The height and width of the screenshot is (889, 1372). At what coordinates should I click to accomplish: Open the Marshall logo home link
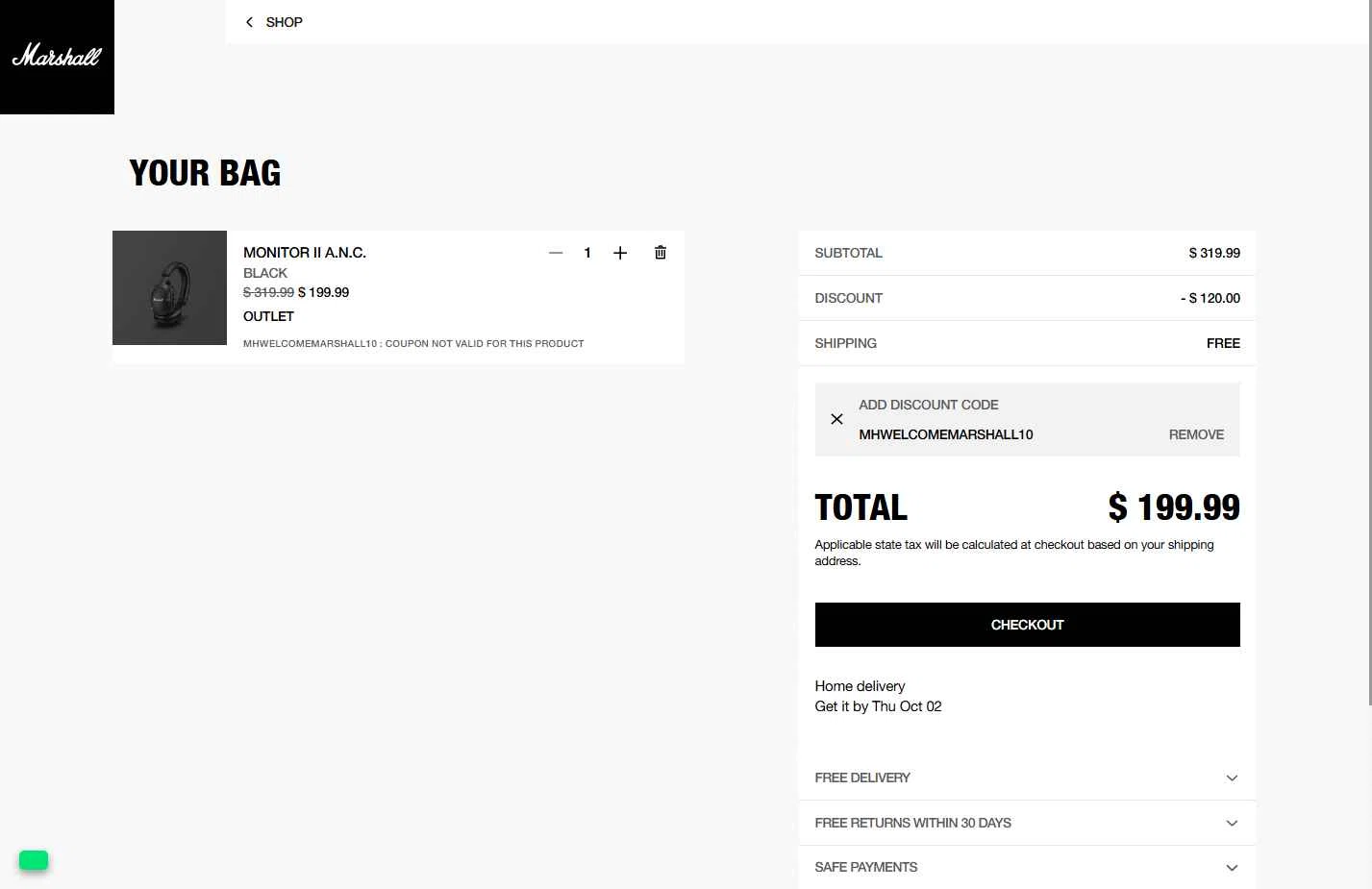click(57, 57)
